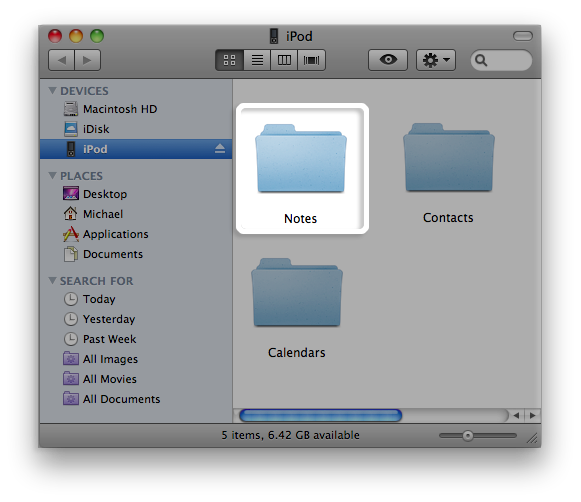Click the horizontal scrollbar right arrow
Viewport: 581px width, 502px height.
click(x=532, y=416)
